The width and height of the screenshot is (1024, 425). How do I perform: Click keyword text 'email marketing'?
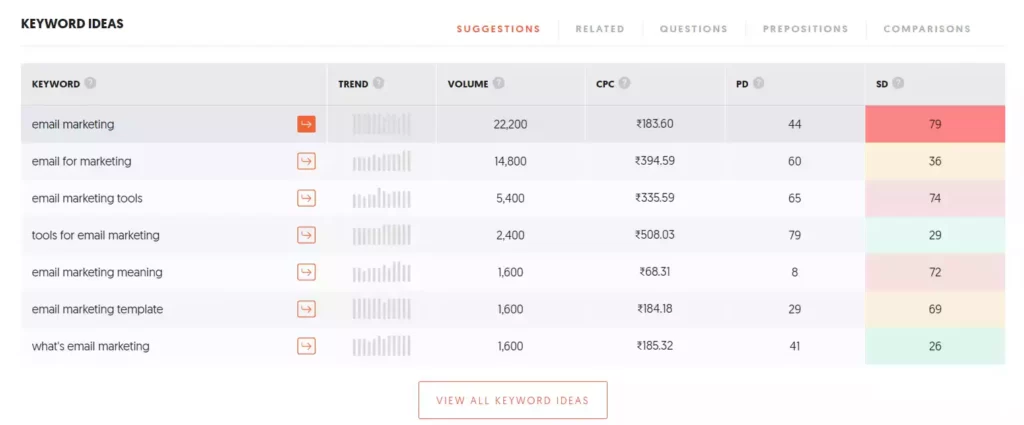pyautogui.click(x=73, y=124)
